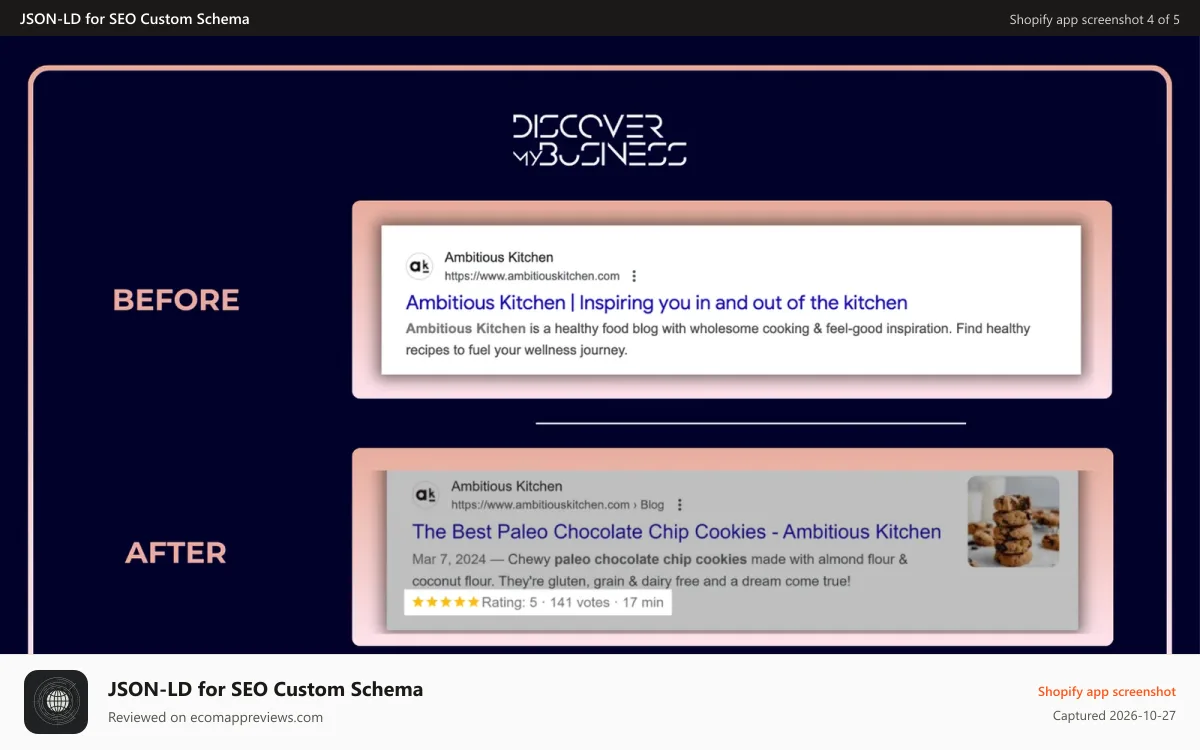Click the https://www.ambitiouskitchen.com URL in Before result
The width and height of the screenshot is (1200, 750).
532,276
